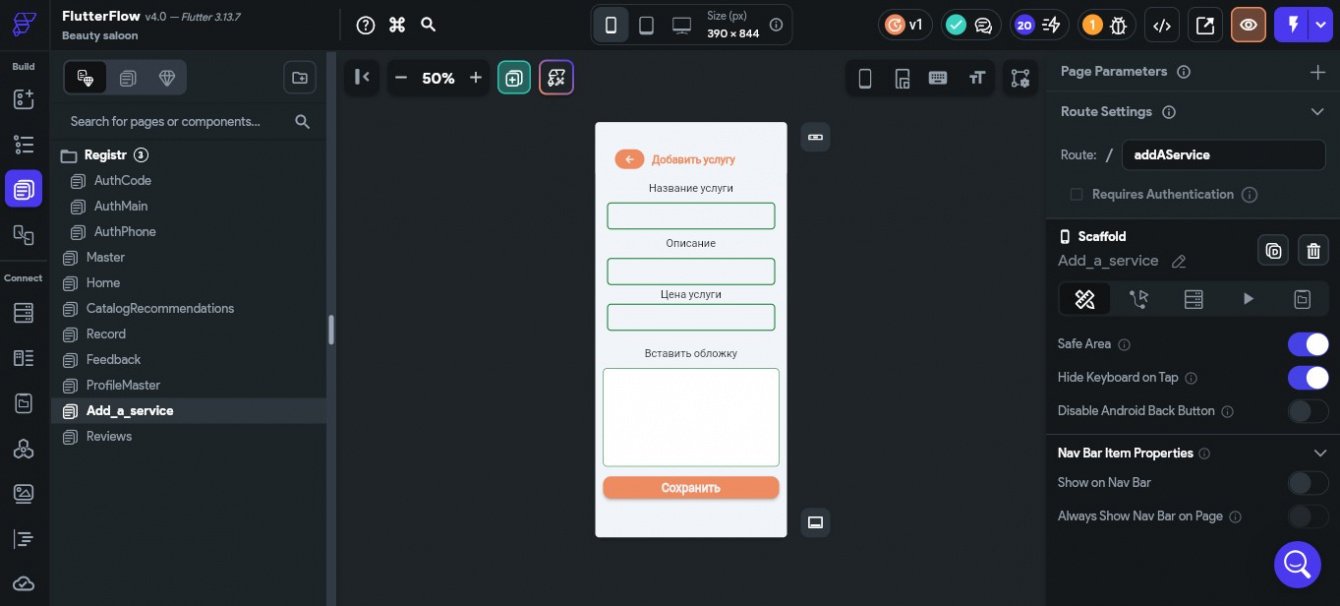Click the AI generate canvas button

[x=556, y=78]
